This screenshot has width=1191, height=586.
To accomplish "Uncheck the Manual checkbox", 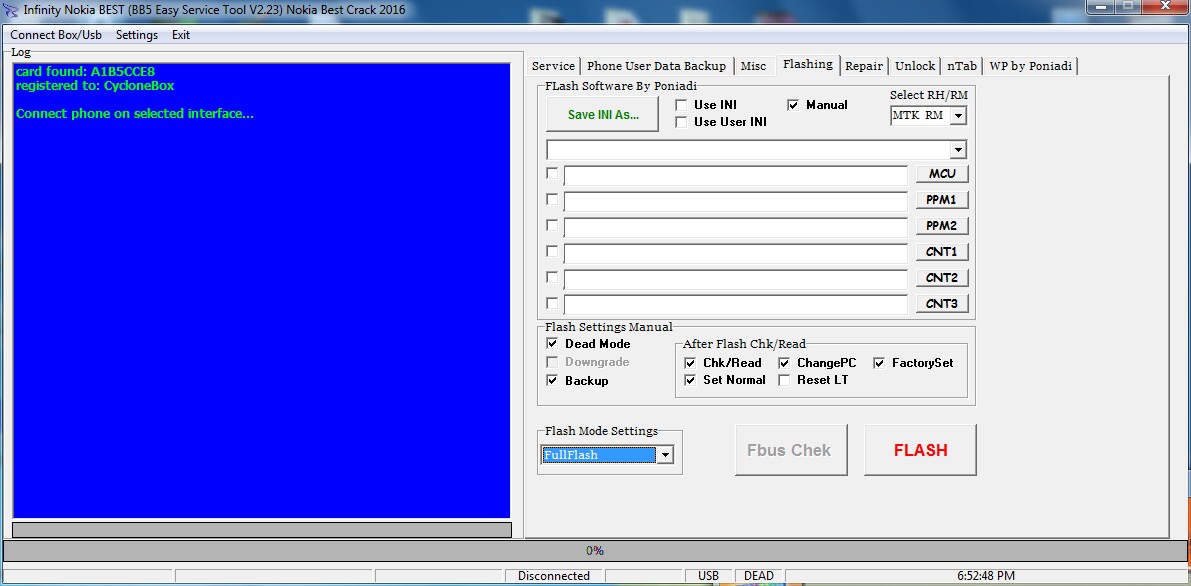I will pos(794,105).
